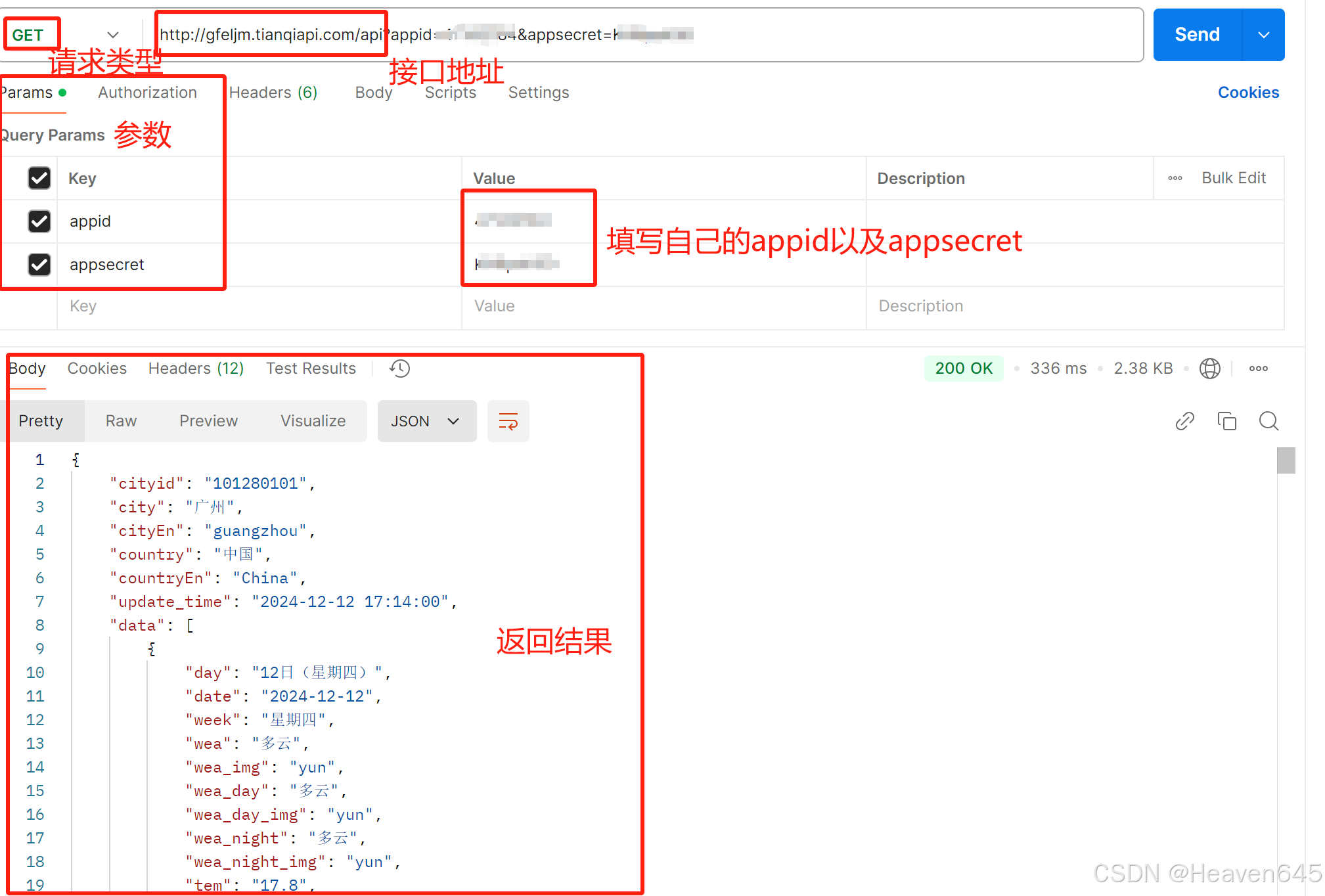Click the copy response link icon
This screenshot has height=896, width=1325.
(x=1184, y=421)
